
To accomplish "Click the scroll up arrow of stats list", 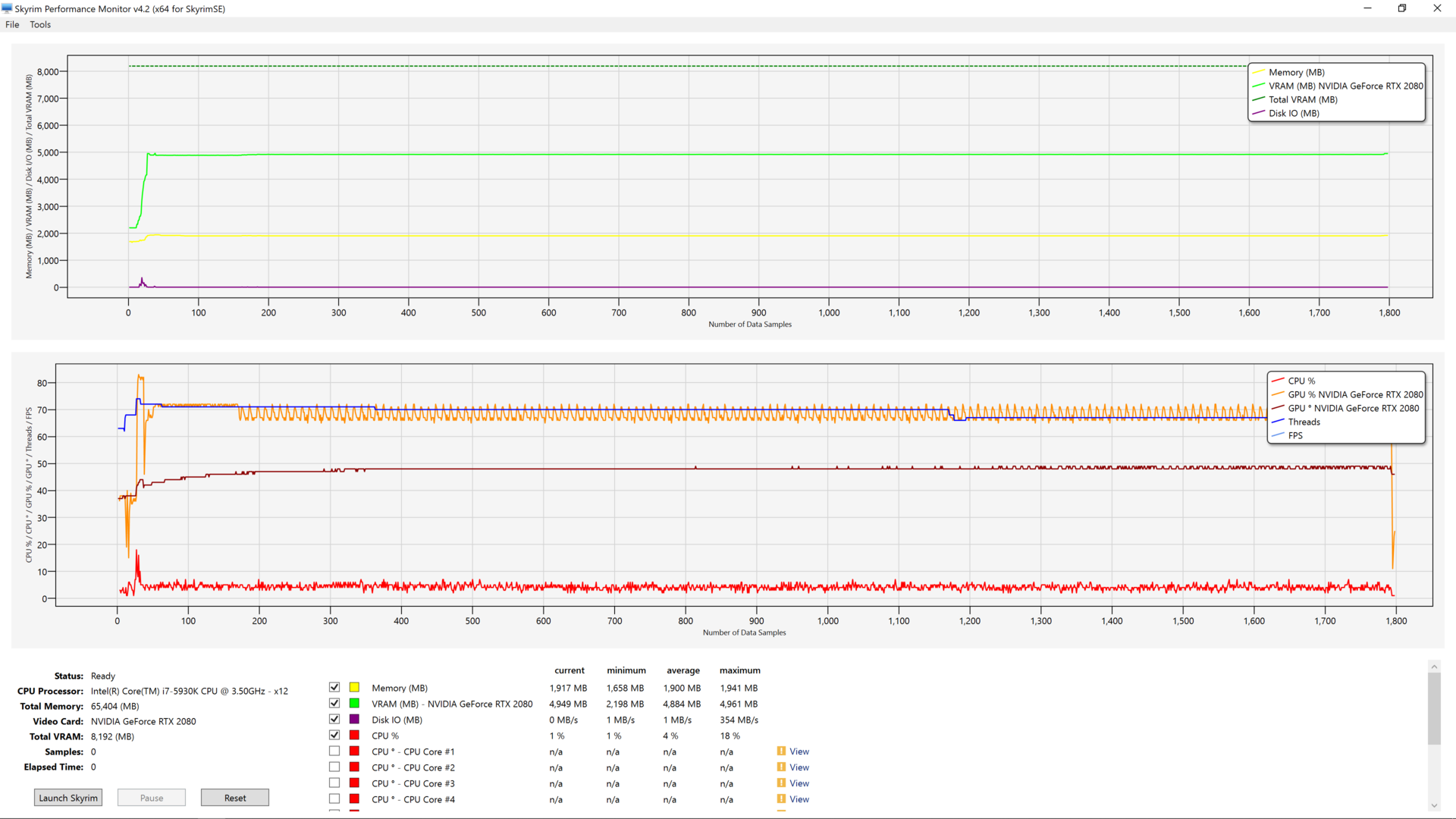I will click(1434, 667).
